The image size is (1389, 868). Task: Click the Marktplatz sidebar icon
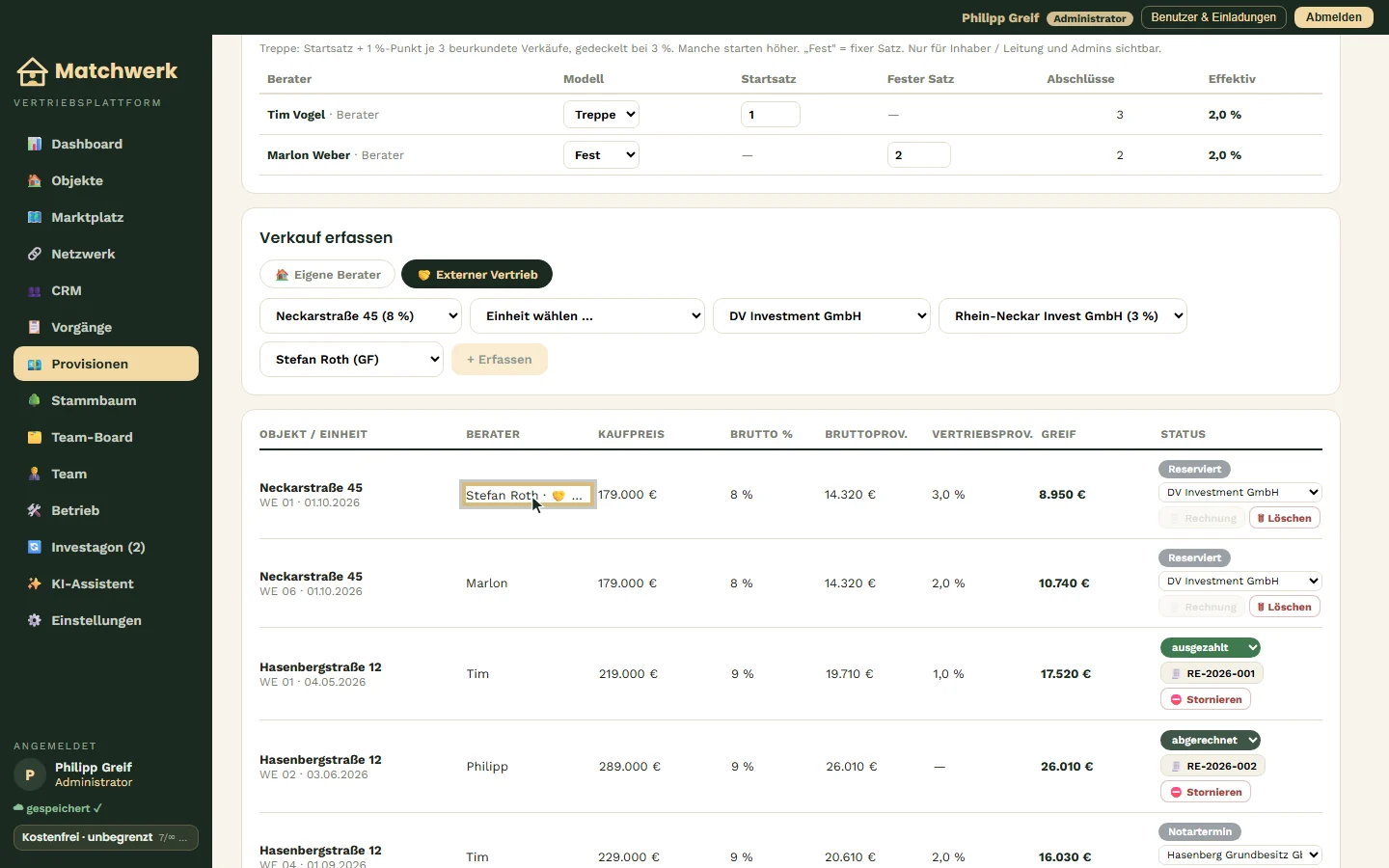pyautogui.click(x=35, y=217)
